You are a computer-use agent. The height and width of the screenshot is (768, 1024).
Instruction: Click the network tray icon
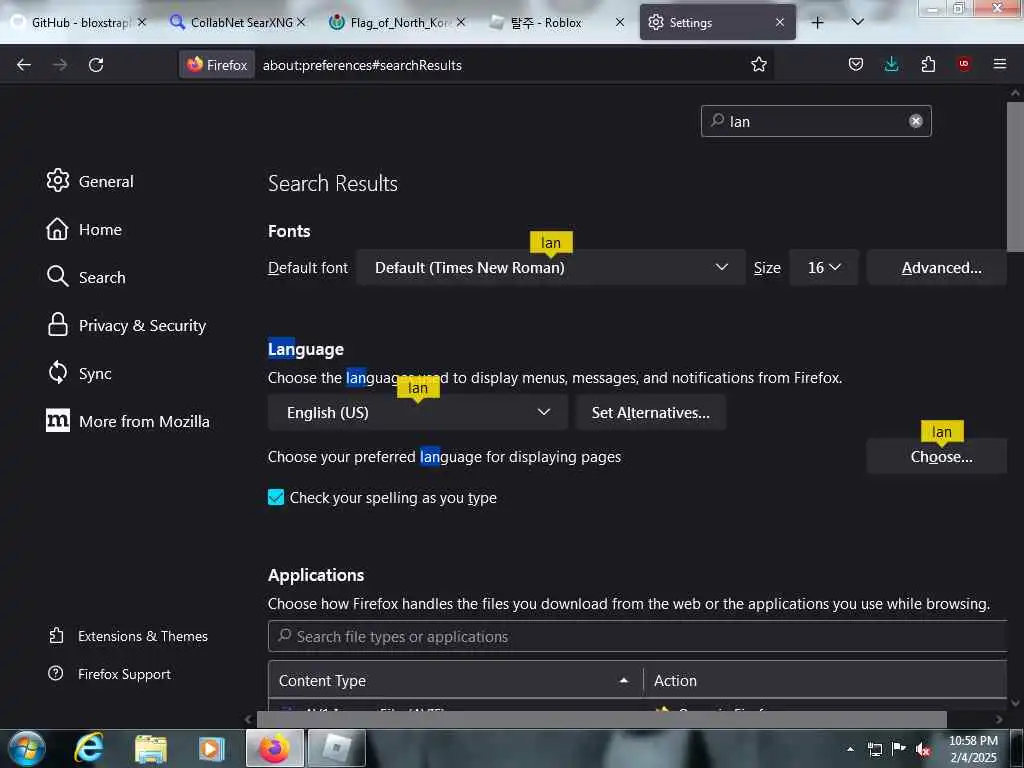click(875, 749)
